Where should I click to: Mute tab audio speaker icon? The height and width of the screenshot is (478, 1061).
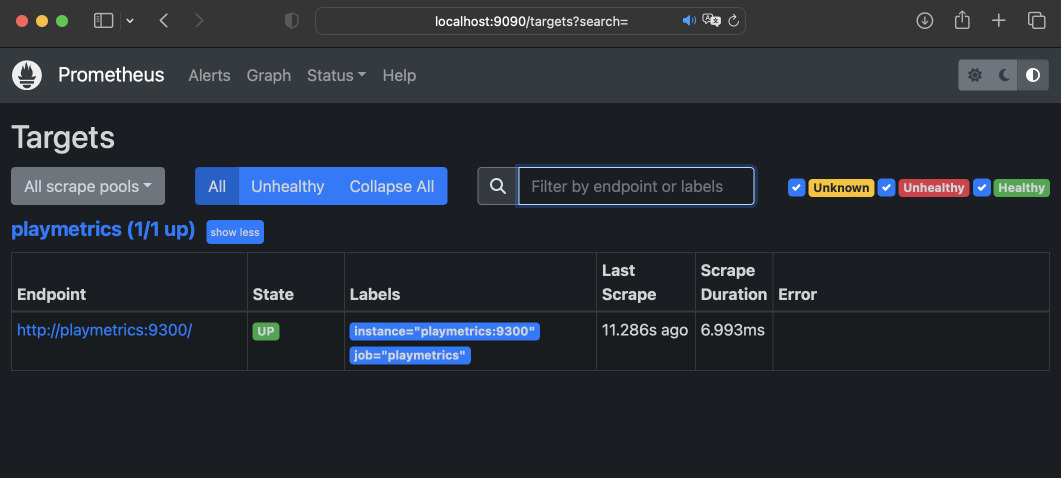point(689,21)
